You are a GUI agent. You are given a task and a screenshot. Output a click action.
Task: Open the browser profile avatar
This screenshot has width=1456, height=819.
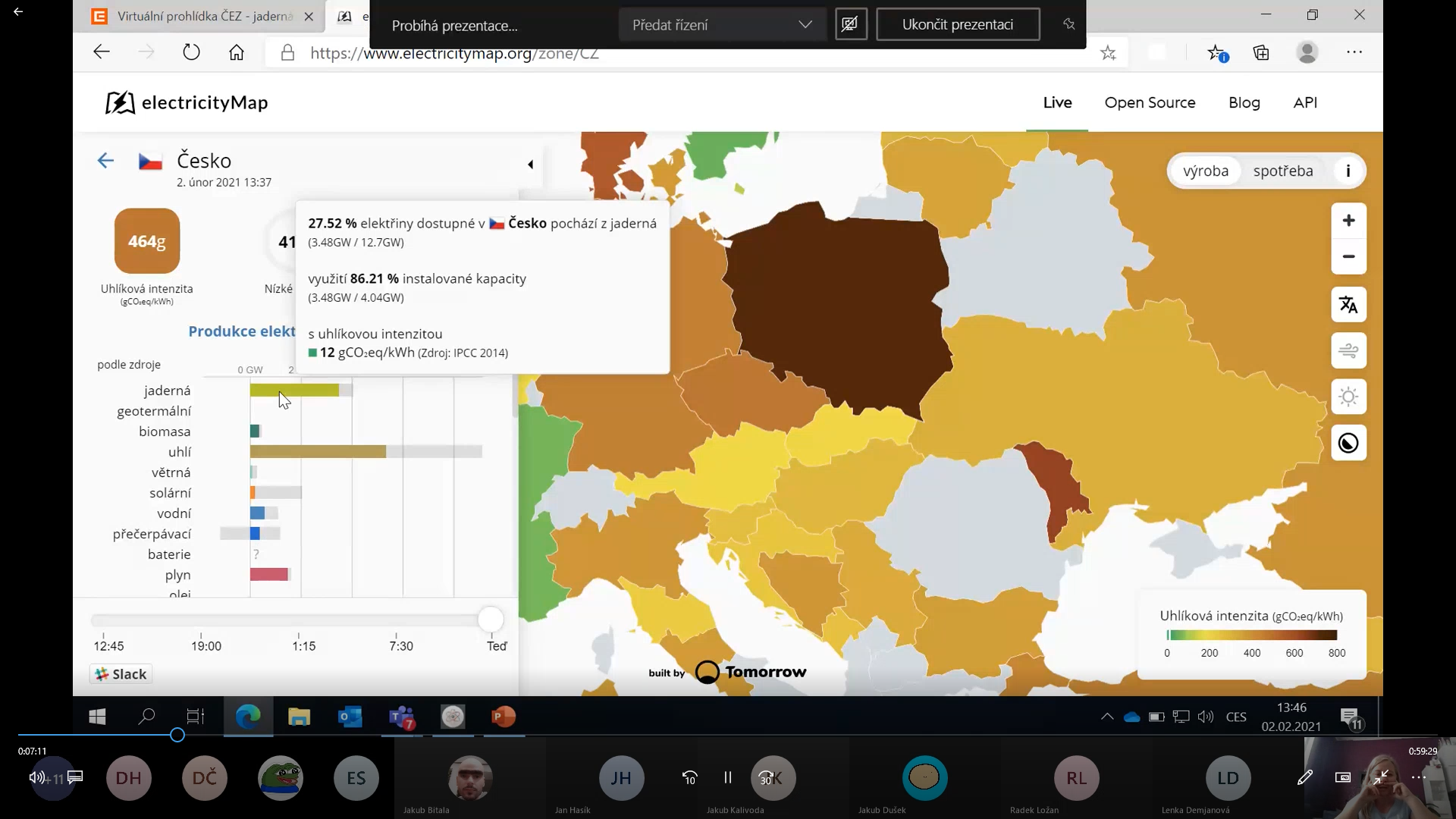1307,52
